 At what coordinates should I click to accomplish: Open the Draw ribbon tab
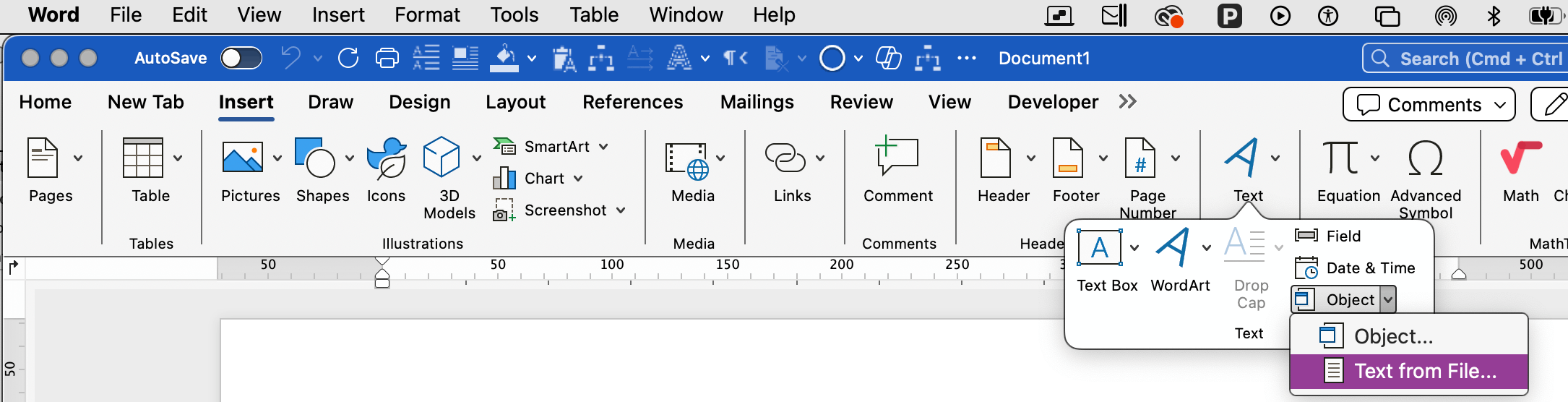click(330, 102)
